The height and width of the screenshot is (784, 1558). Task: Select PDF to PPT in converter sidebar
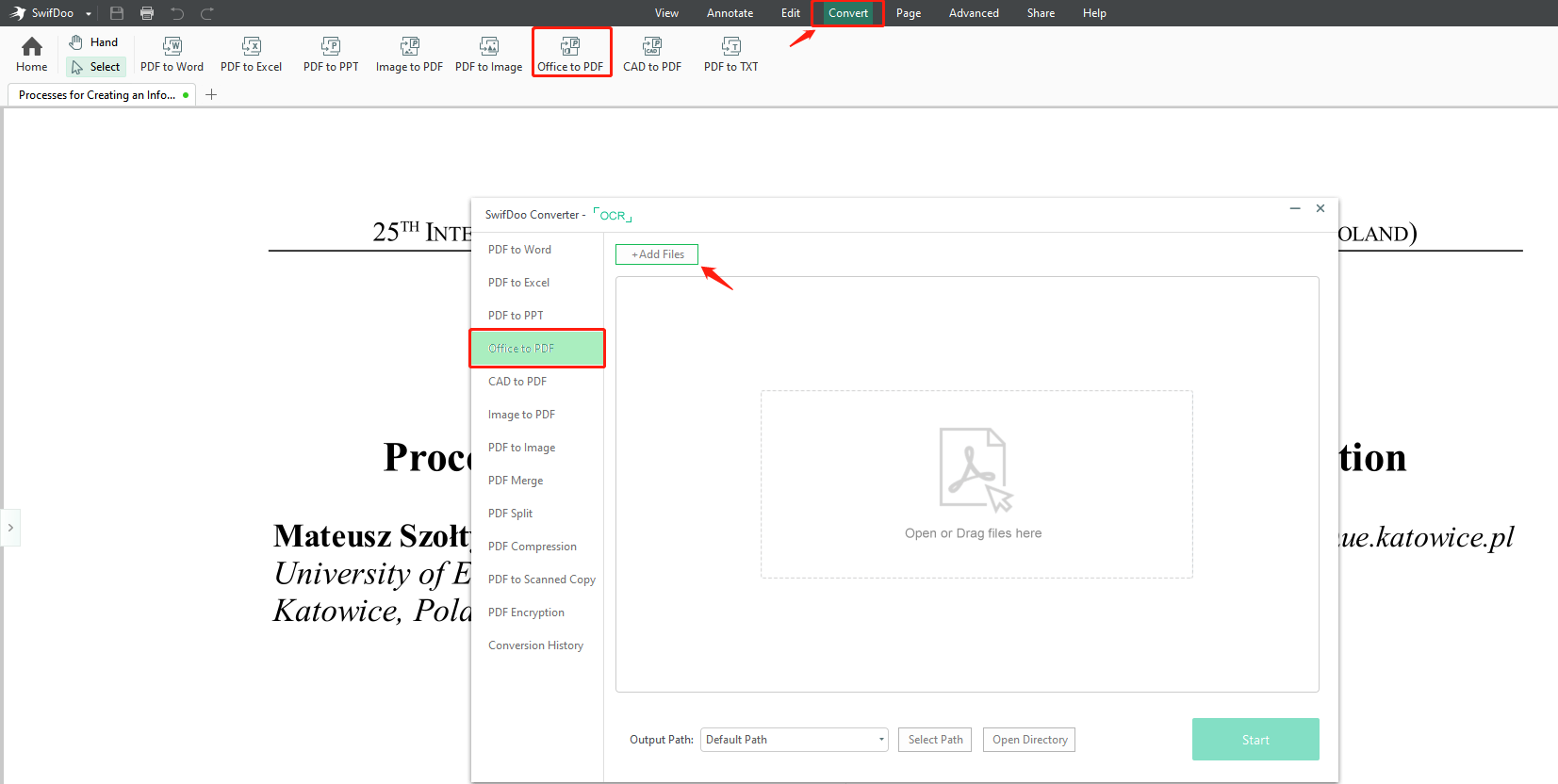pyautogui.click(x=537, y=316)
